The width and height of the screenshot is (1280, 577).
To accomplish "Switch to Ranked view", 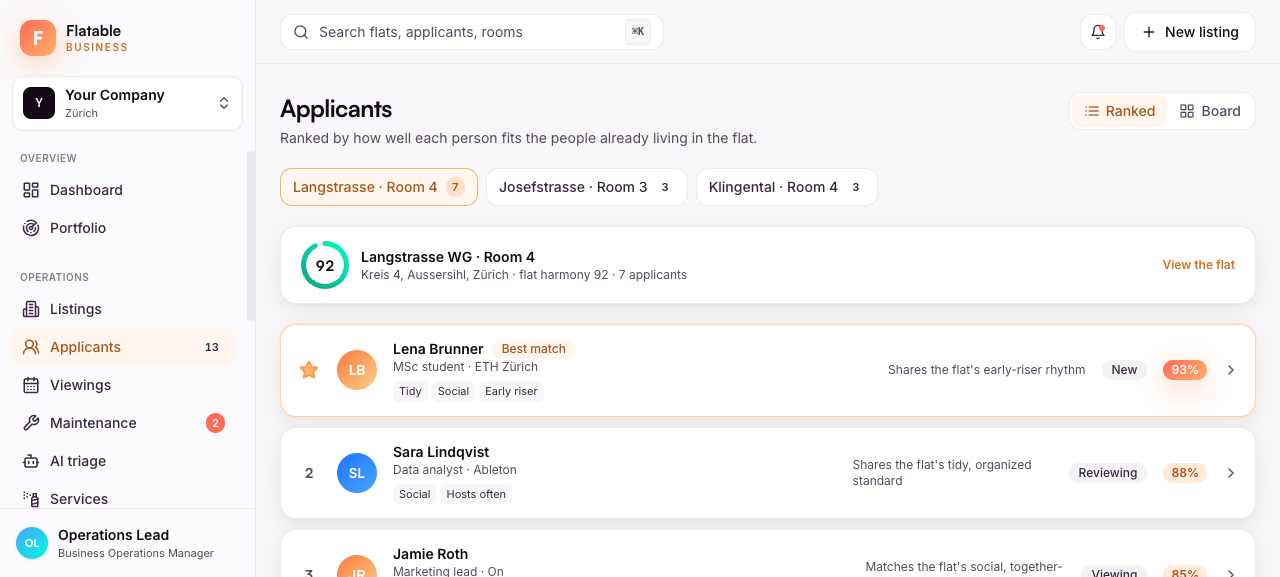I will 1120,111.
